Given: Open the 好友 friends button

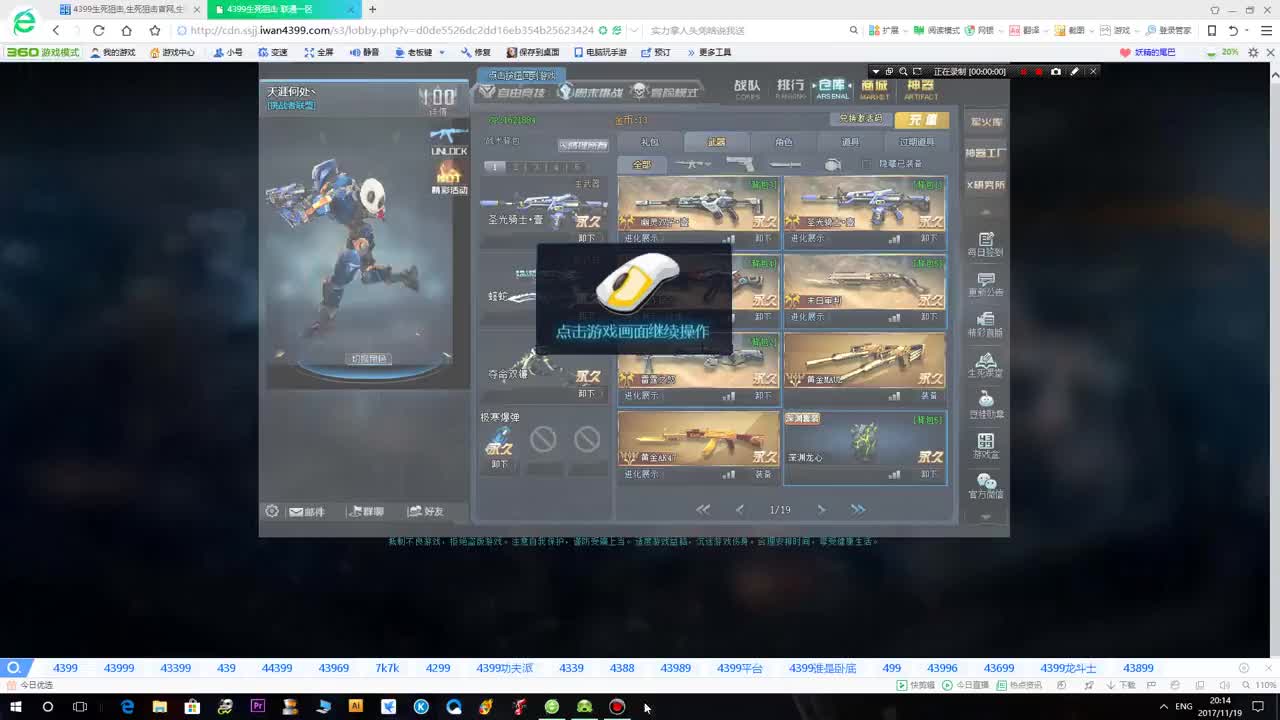Looking at the screenshot, I should (426, 512).
